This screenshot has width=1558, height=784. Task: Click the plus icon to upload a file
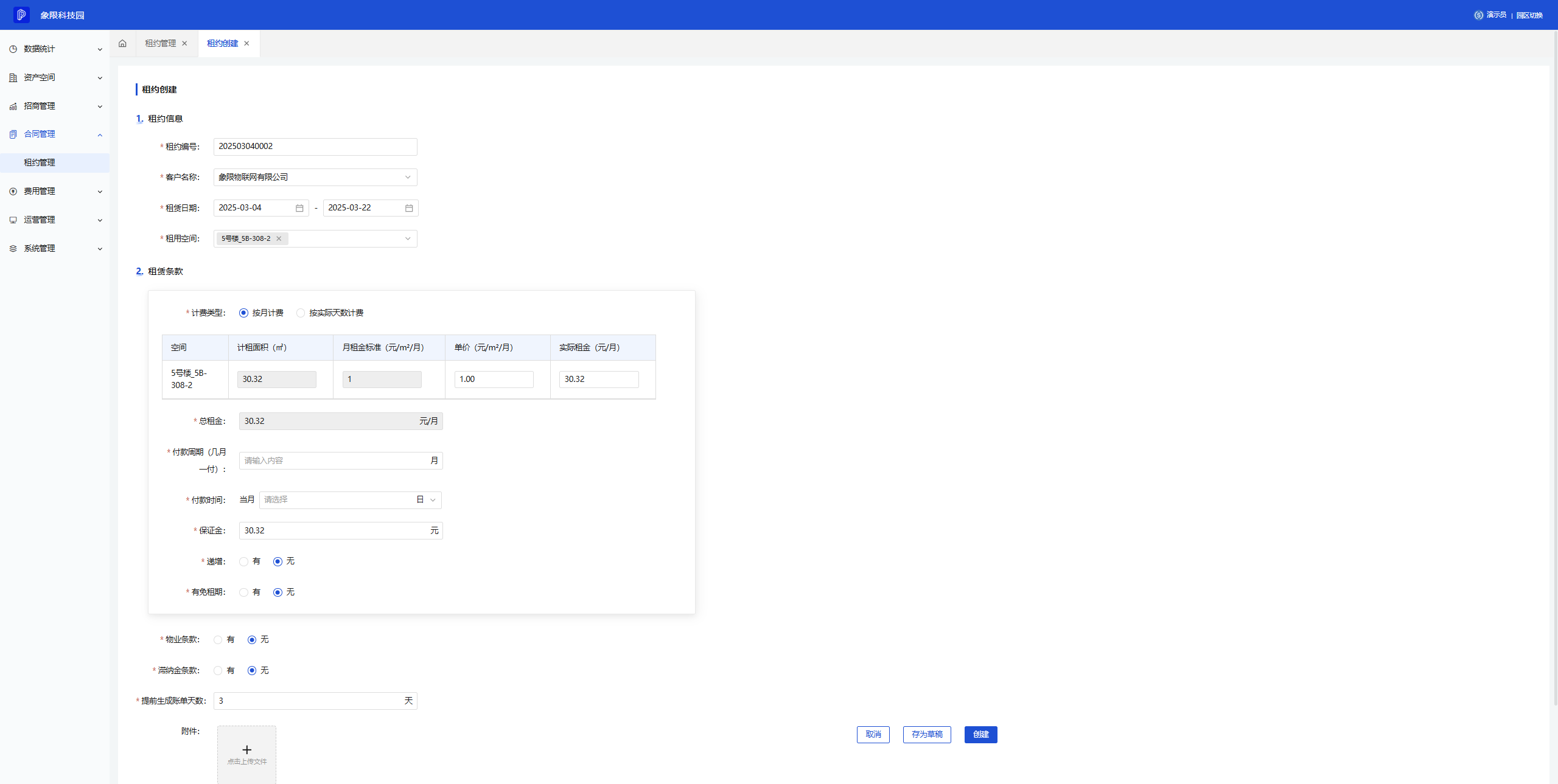pyautogui.click(x=246, y=750)
